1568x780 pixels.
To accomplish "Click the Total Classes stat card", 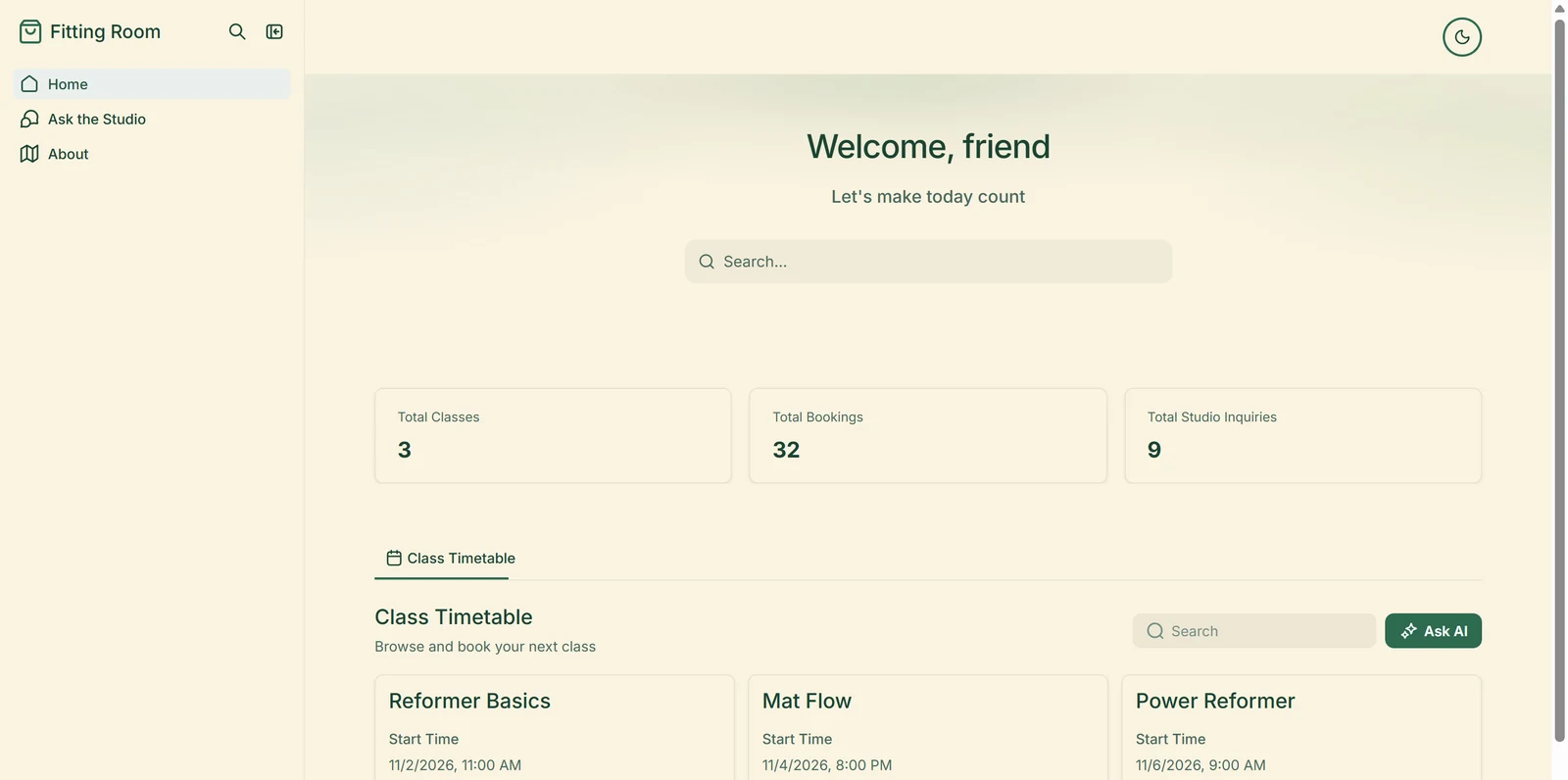I will coord(553,435).
